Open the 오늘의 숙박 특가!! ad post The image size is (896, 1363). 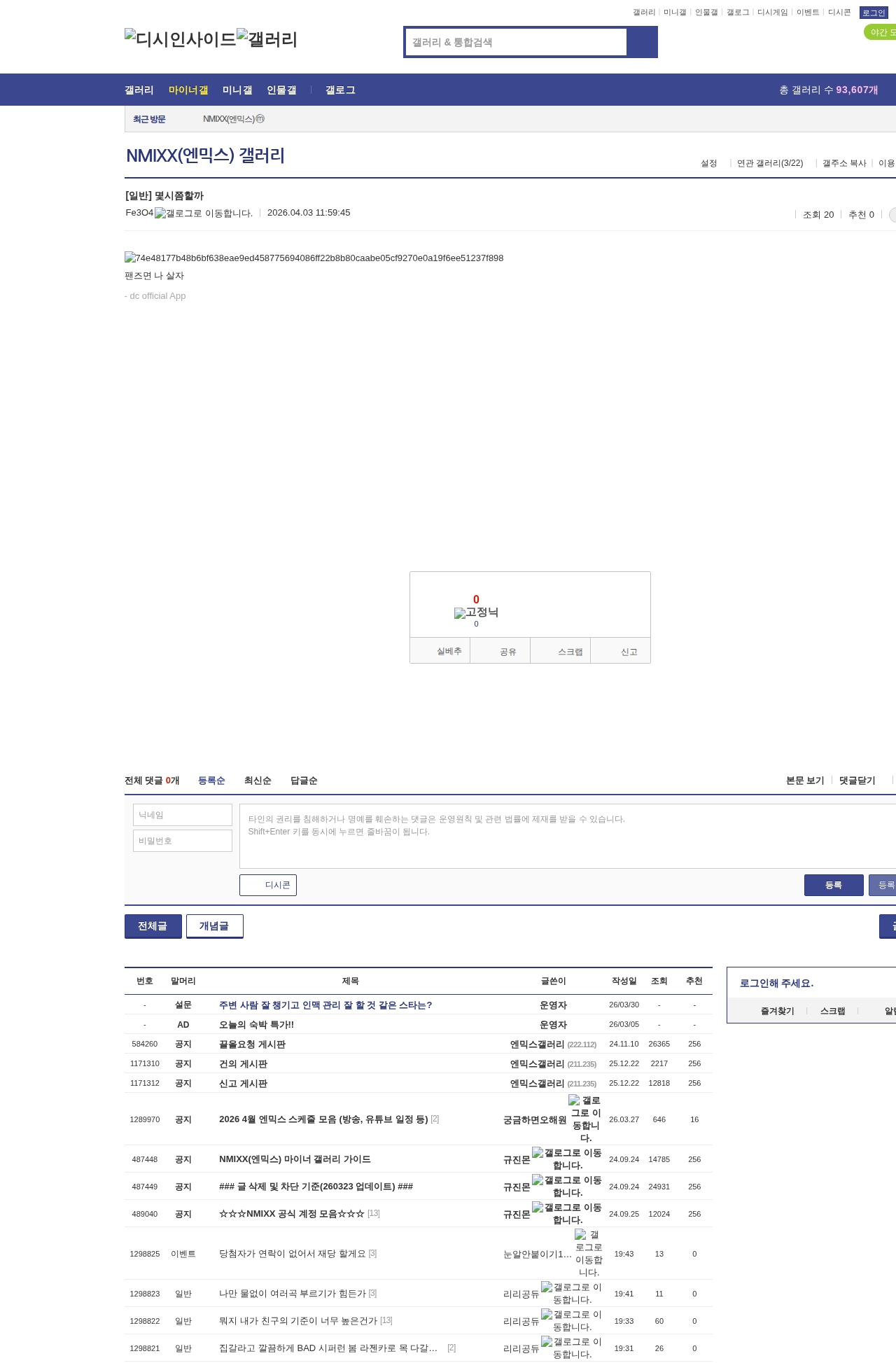pyautogui.click(x=256, y=1024)
